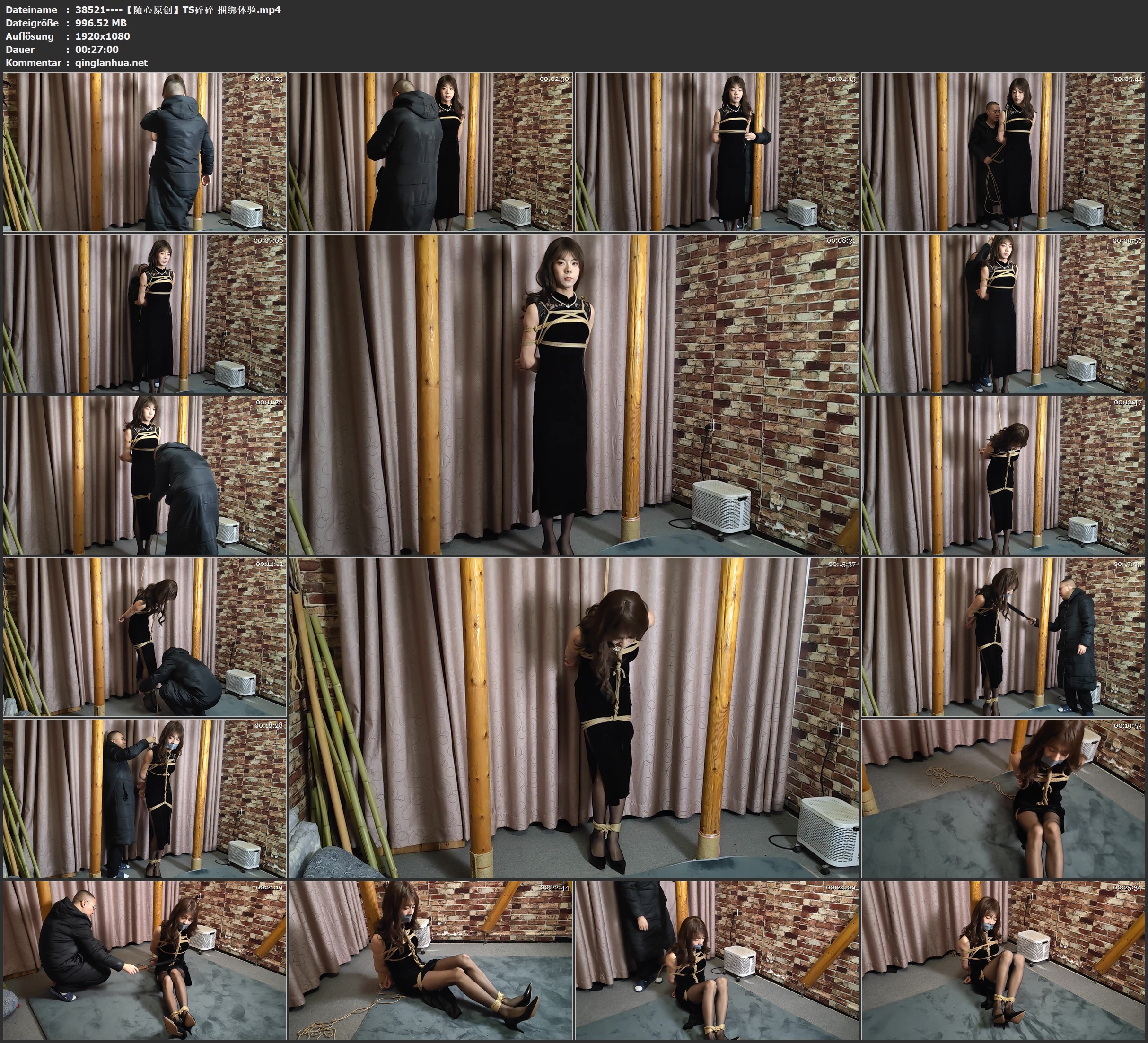This screenshot has height=1043, width=1148.
Task: Click the frame timestamped 00:14:12
Action: click(145, 636)
